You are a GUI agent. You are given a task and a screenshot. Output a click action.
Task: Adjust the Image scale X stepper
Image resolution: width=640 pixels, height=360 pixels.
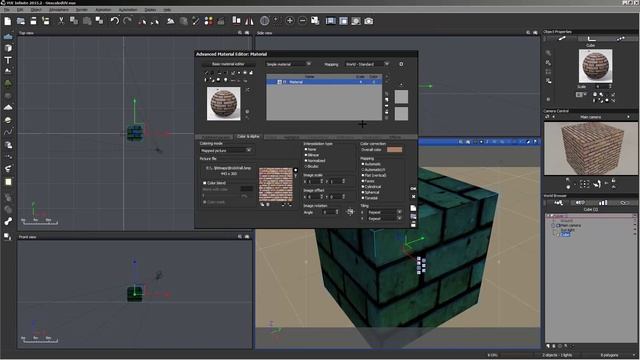[322, 181]
